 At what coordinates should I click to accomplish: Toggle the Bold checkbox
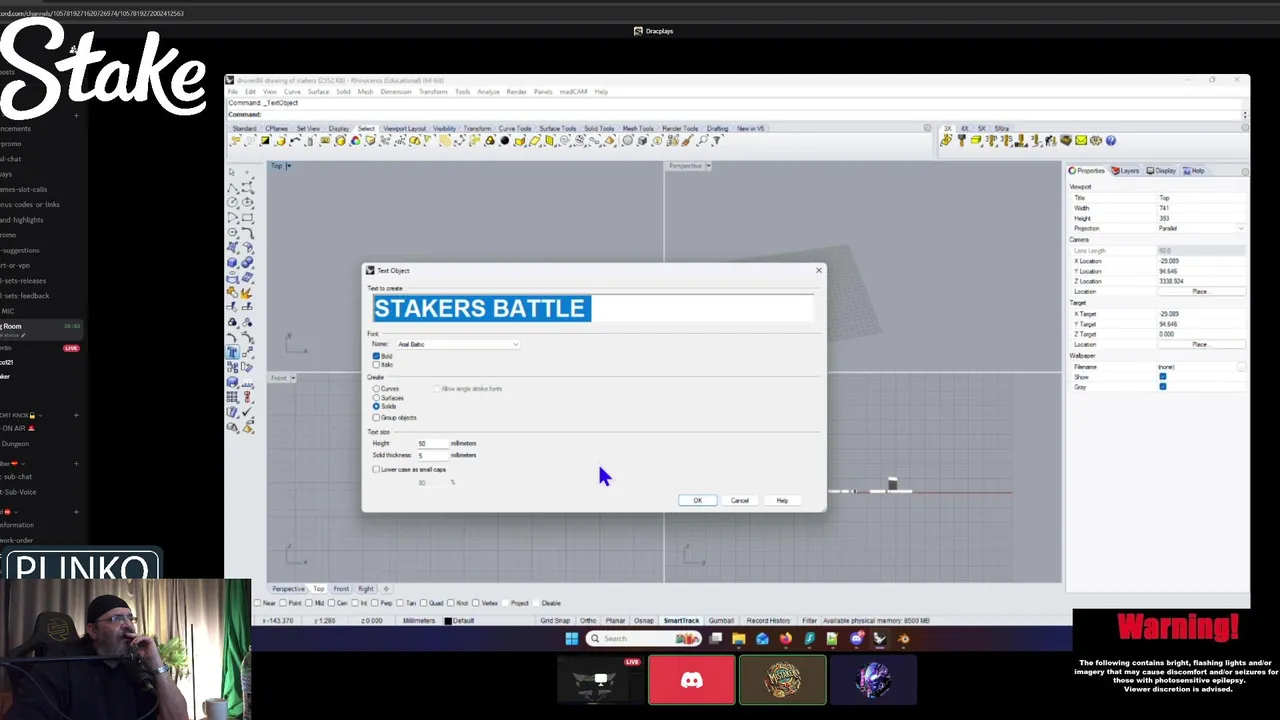pyautogui.click(x=377, y=356)
